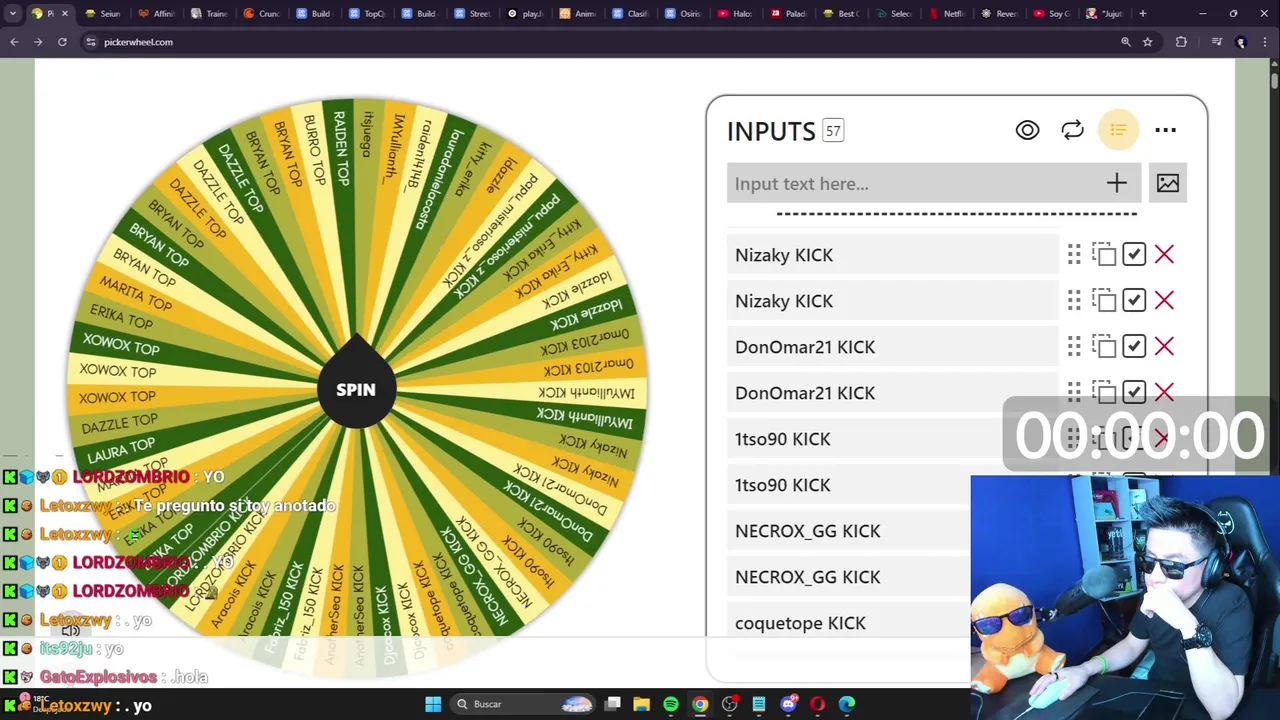Grab the first DonOmar21 KICK drag handle
Screen dimensions: 1280x720
(1074, 347)
